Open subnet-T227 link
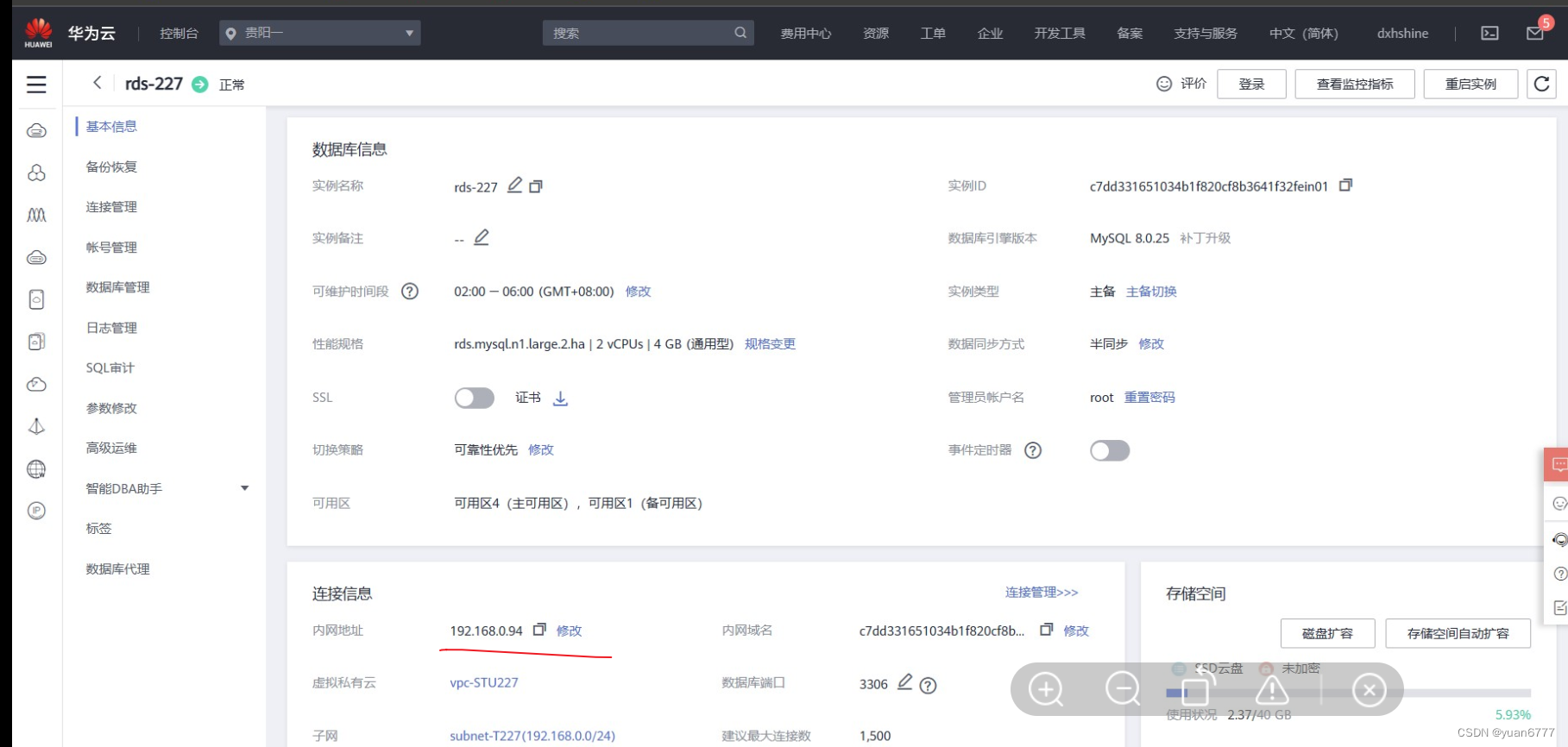This screenshot has height=747, width=1568. tap(532, 736)
